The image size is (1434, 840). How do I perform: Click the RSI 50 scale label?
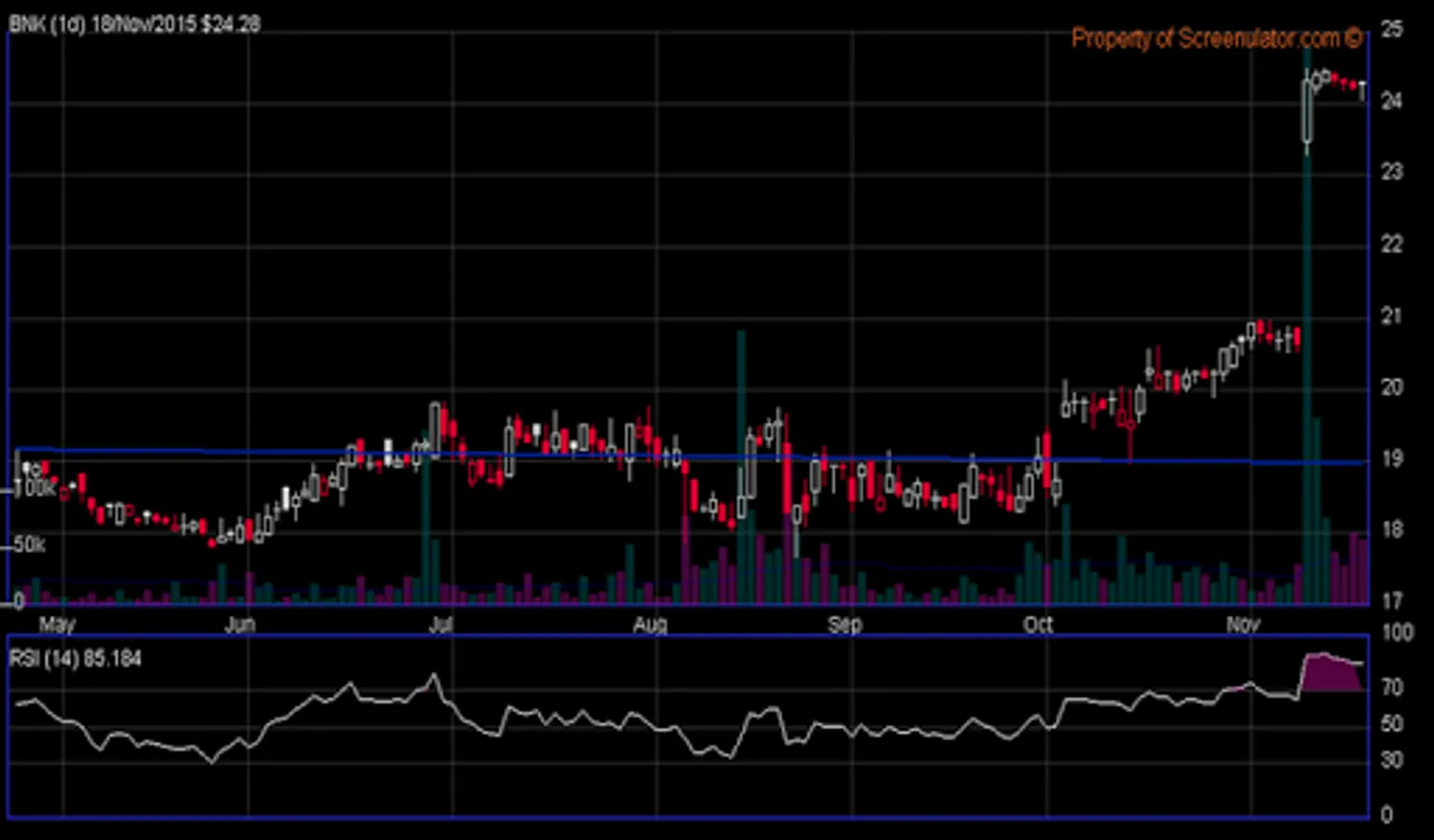[x=1392, y=724]
